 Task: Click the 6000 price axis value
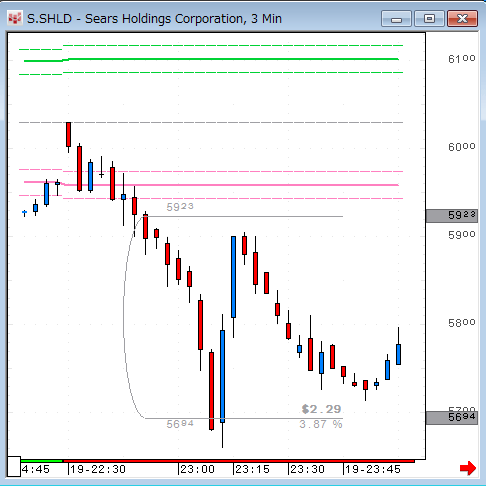(x=462, y=147)
